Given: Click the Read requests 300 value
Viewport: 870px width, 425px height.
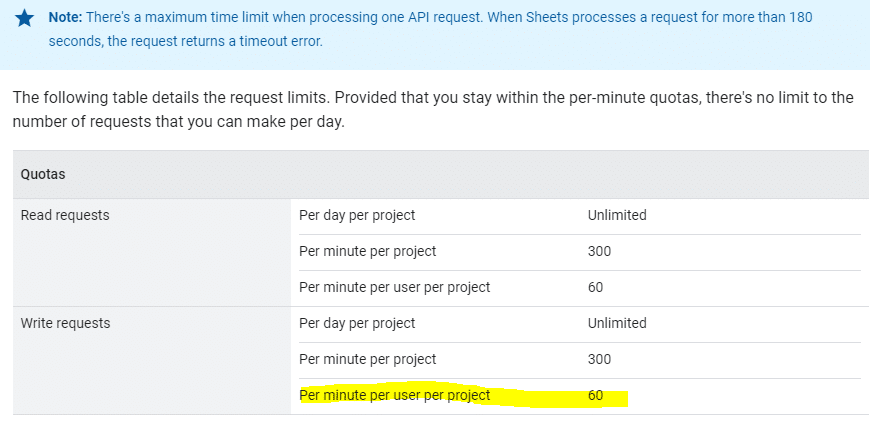Looking at the screenshot, I should tap(599, 251).
